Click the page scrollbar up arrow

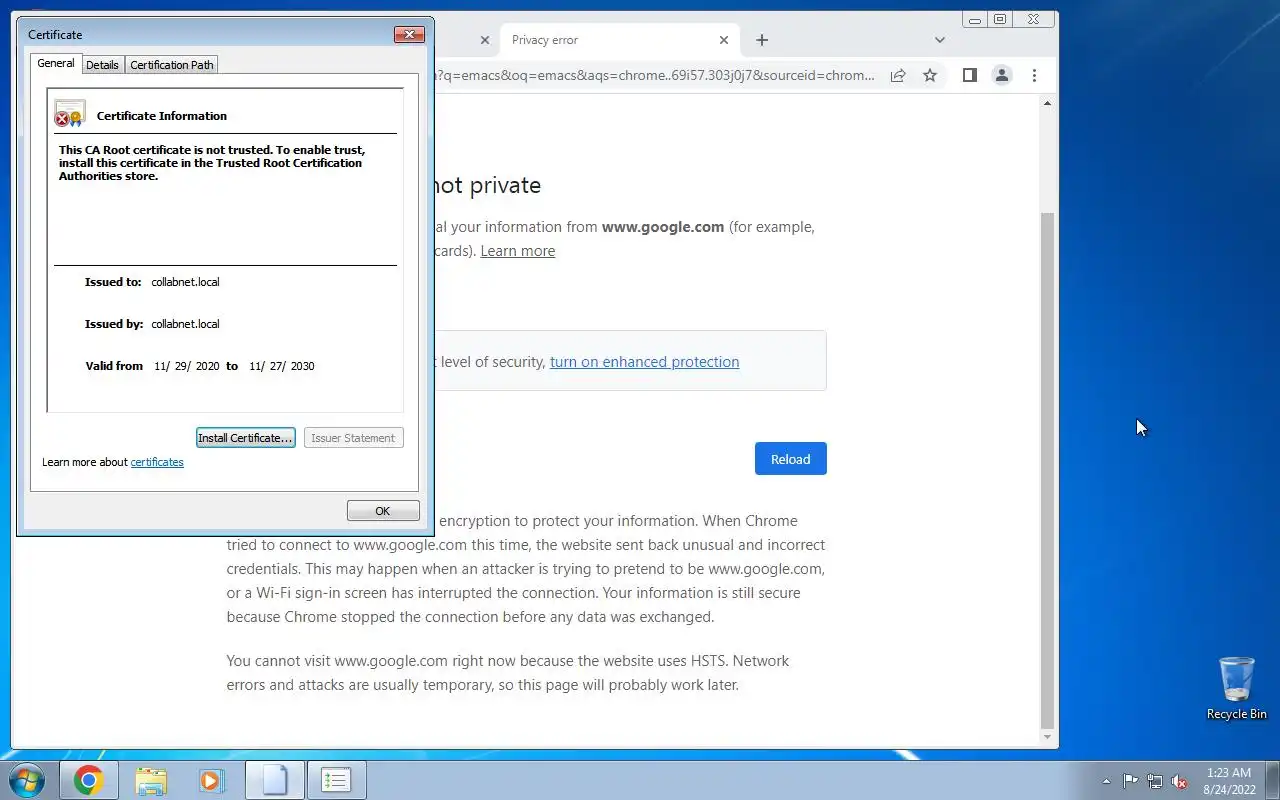1048,103
